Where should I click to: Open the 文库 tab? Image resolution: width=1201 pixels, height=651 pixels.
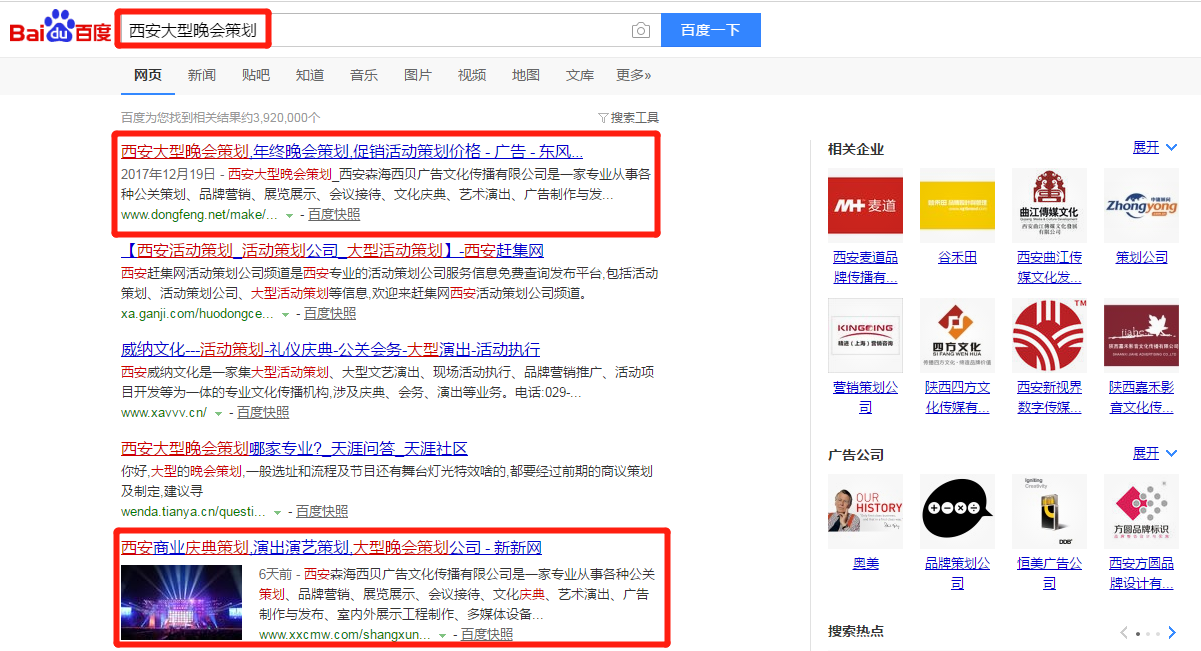click(x=580, y=75)
